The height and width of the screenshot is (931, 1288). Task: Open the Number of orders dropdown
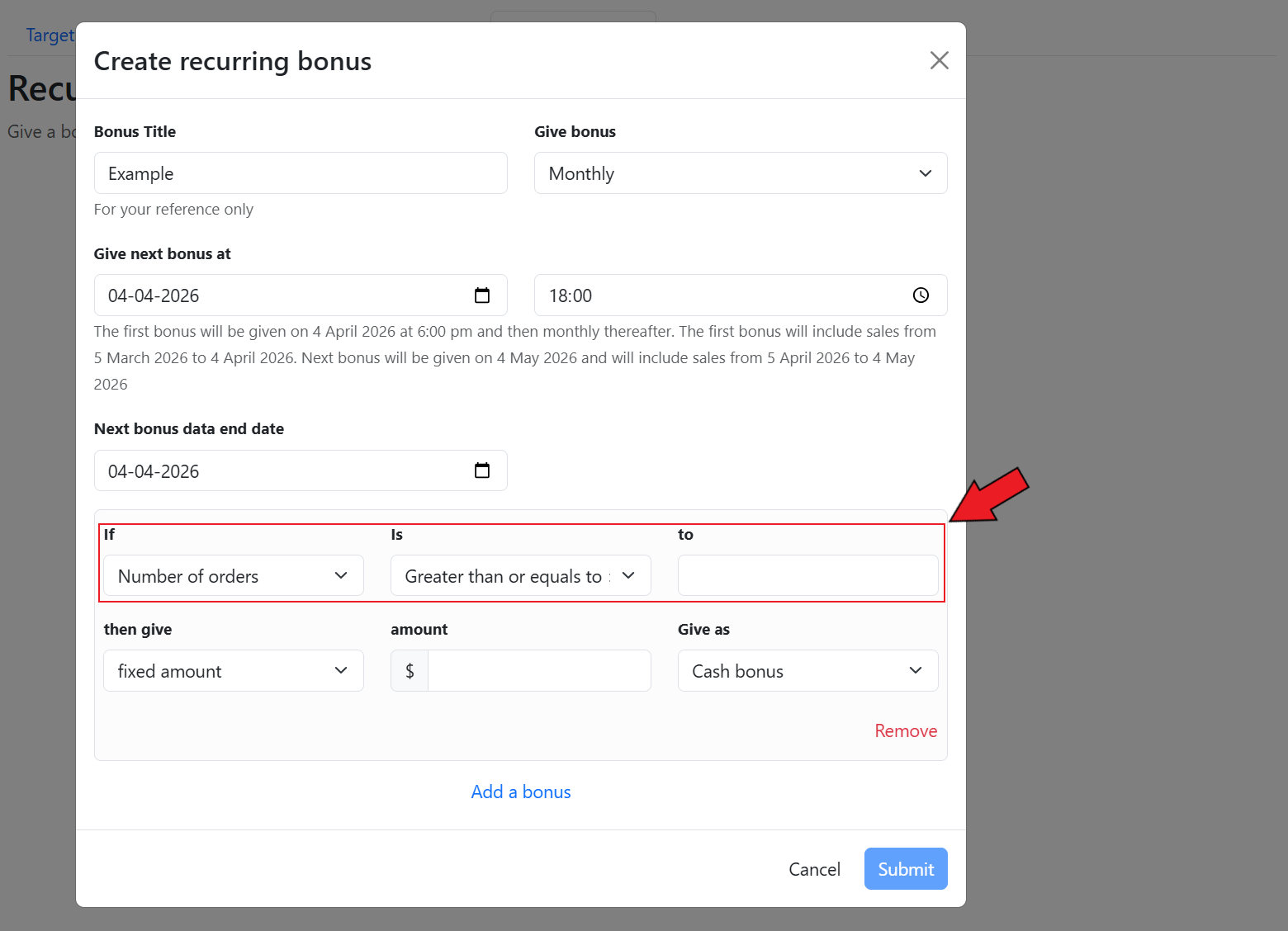coord(233,576)
